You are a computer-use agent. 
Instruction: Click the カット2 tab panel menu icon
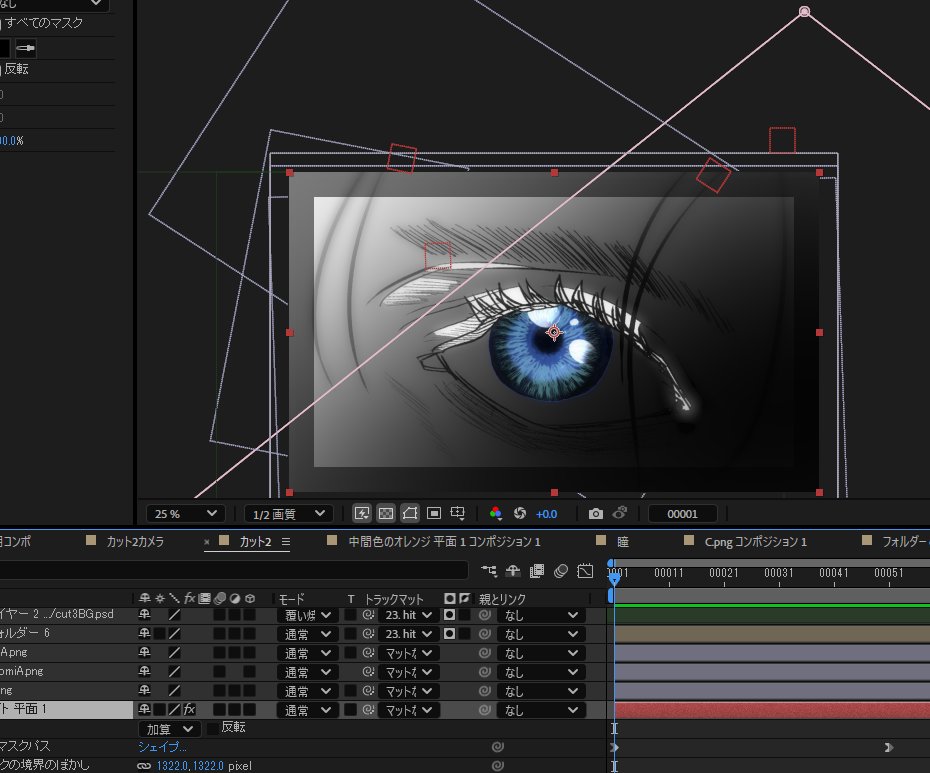pos(286,542)
